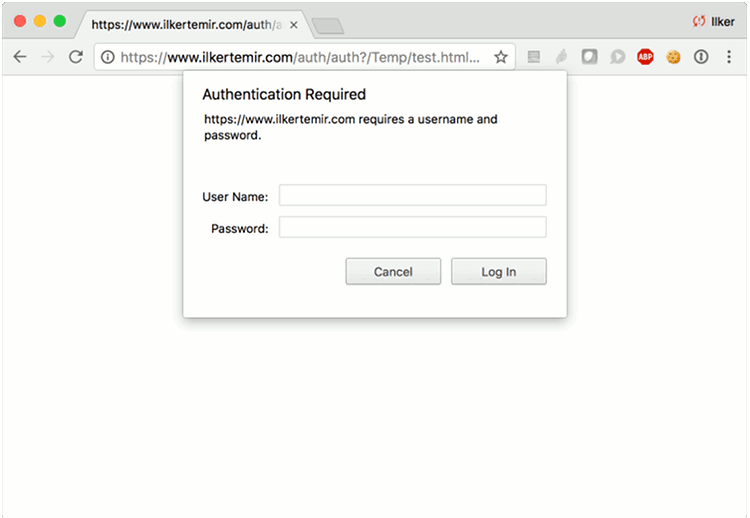Open the Chrome three-dot menu

pos(729,57)
